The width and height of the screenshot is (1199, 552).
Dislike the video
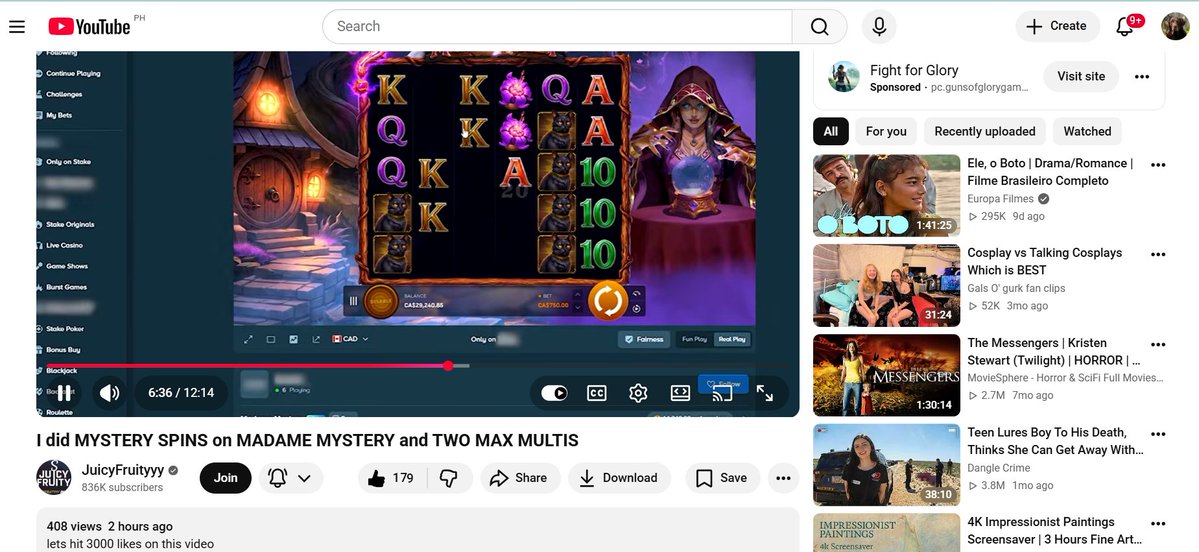coord(449,478)
